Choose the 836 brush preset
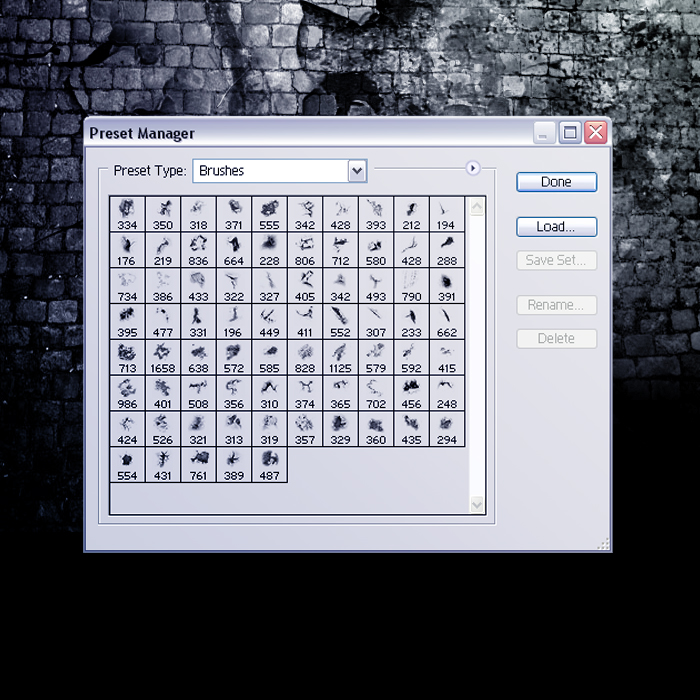 tap(198, 250)
